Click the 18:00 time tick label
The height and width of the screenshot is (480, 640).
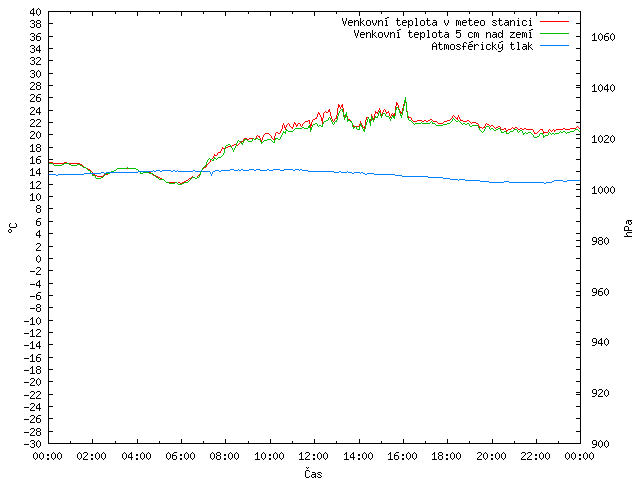pos(447,456)
